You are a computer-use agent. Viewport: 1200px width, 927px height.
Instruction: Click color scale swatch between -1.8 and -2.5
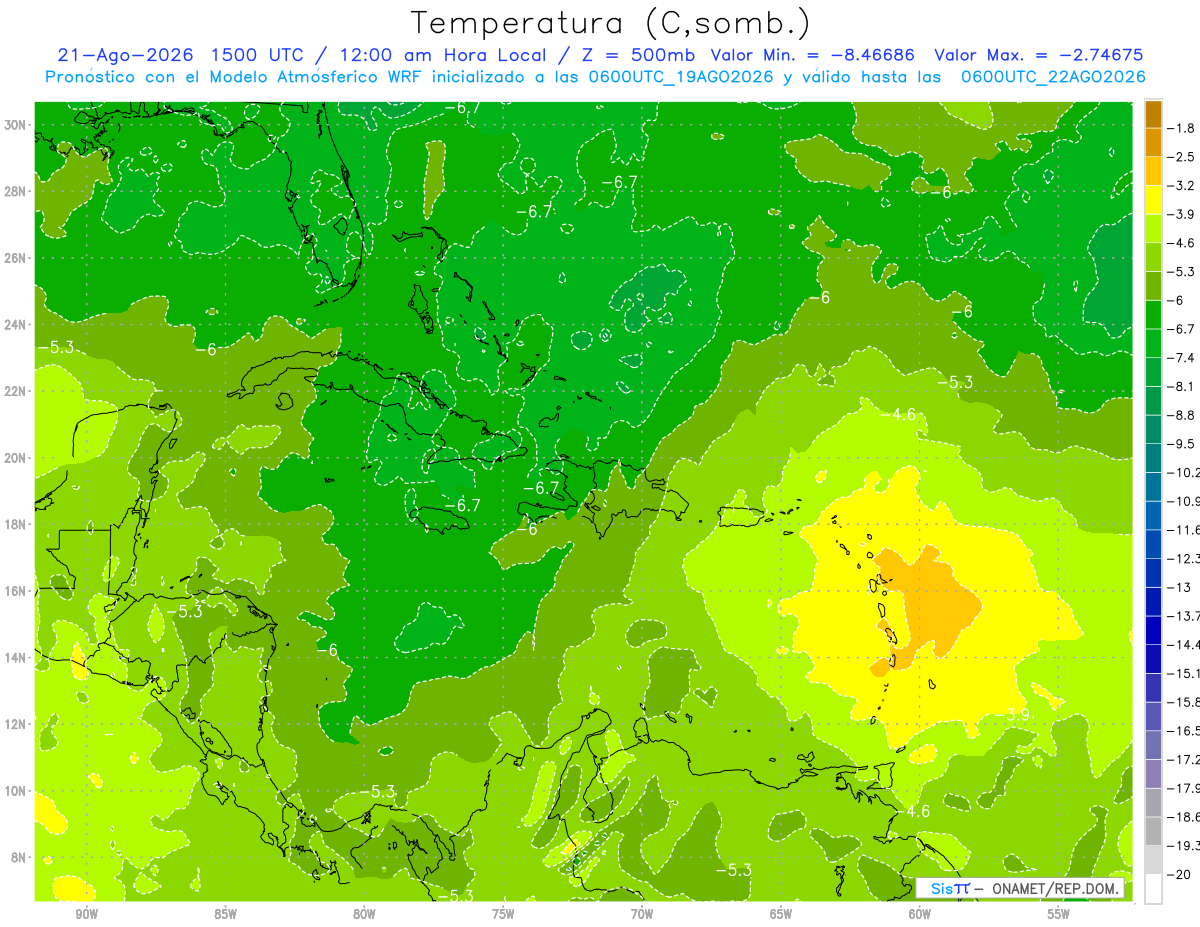1153,142
